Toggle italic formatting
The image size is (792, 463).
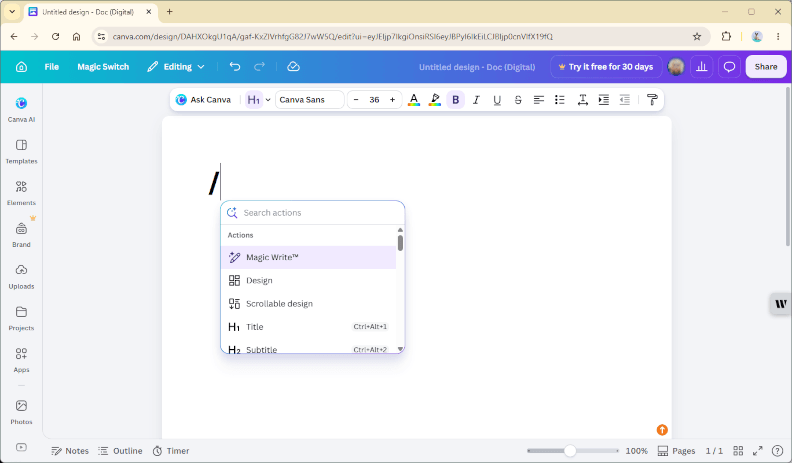476,99
